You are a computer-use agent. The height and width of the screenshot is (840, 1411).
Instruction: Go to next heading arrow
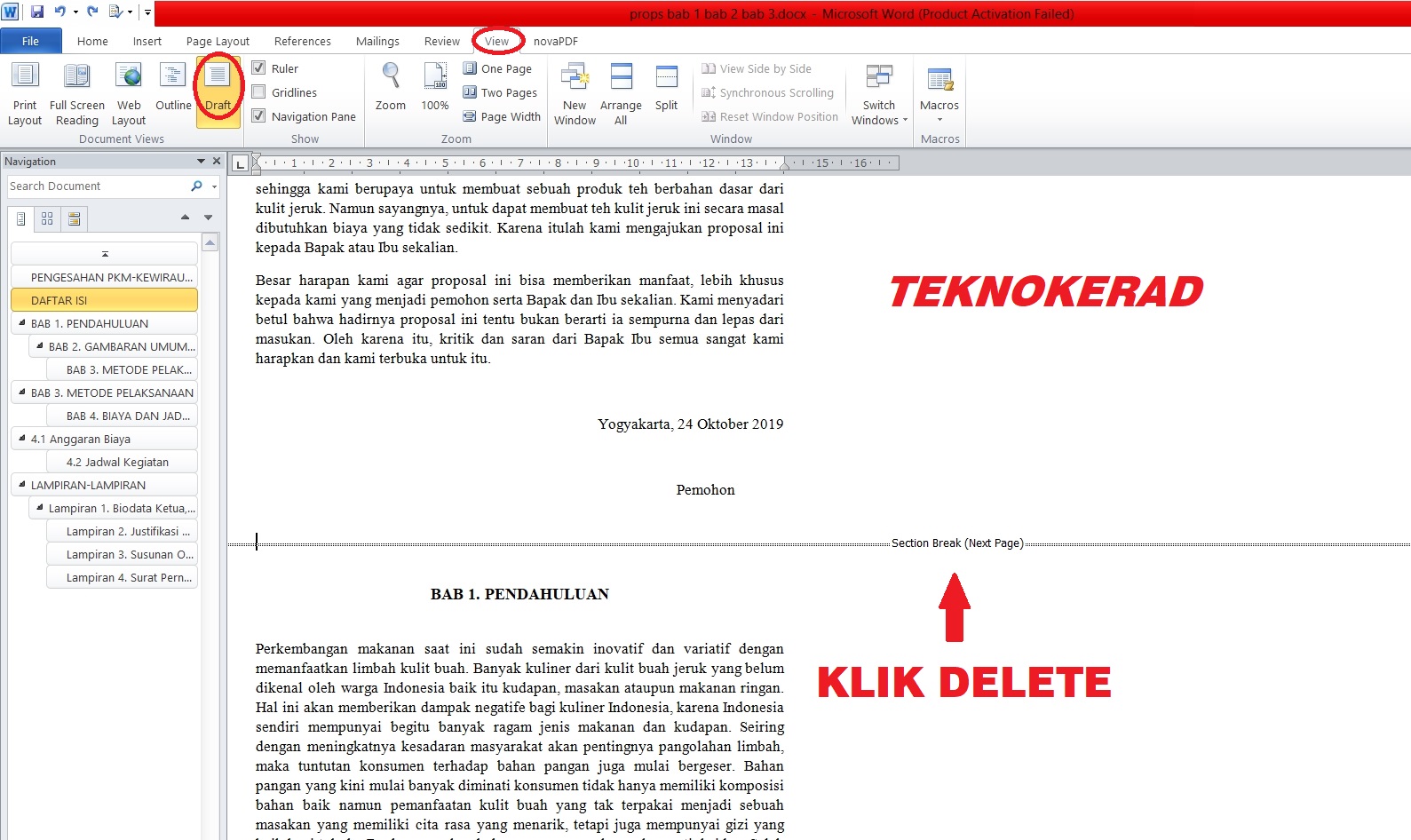pos(209,218)
